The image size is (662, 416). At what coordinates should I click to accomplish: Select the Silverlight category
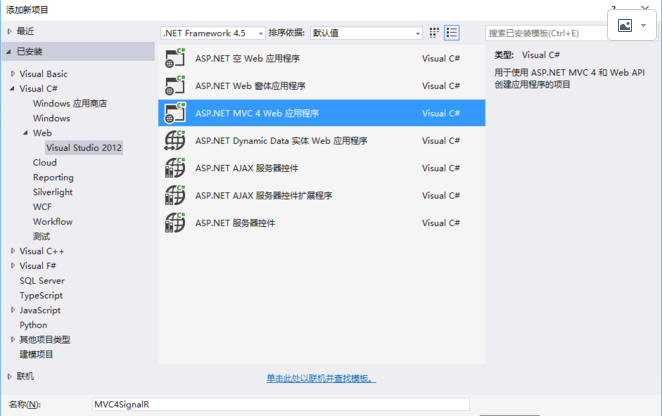pos(53,192)
